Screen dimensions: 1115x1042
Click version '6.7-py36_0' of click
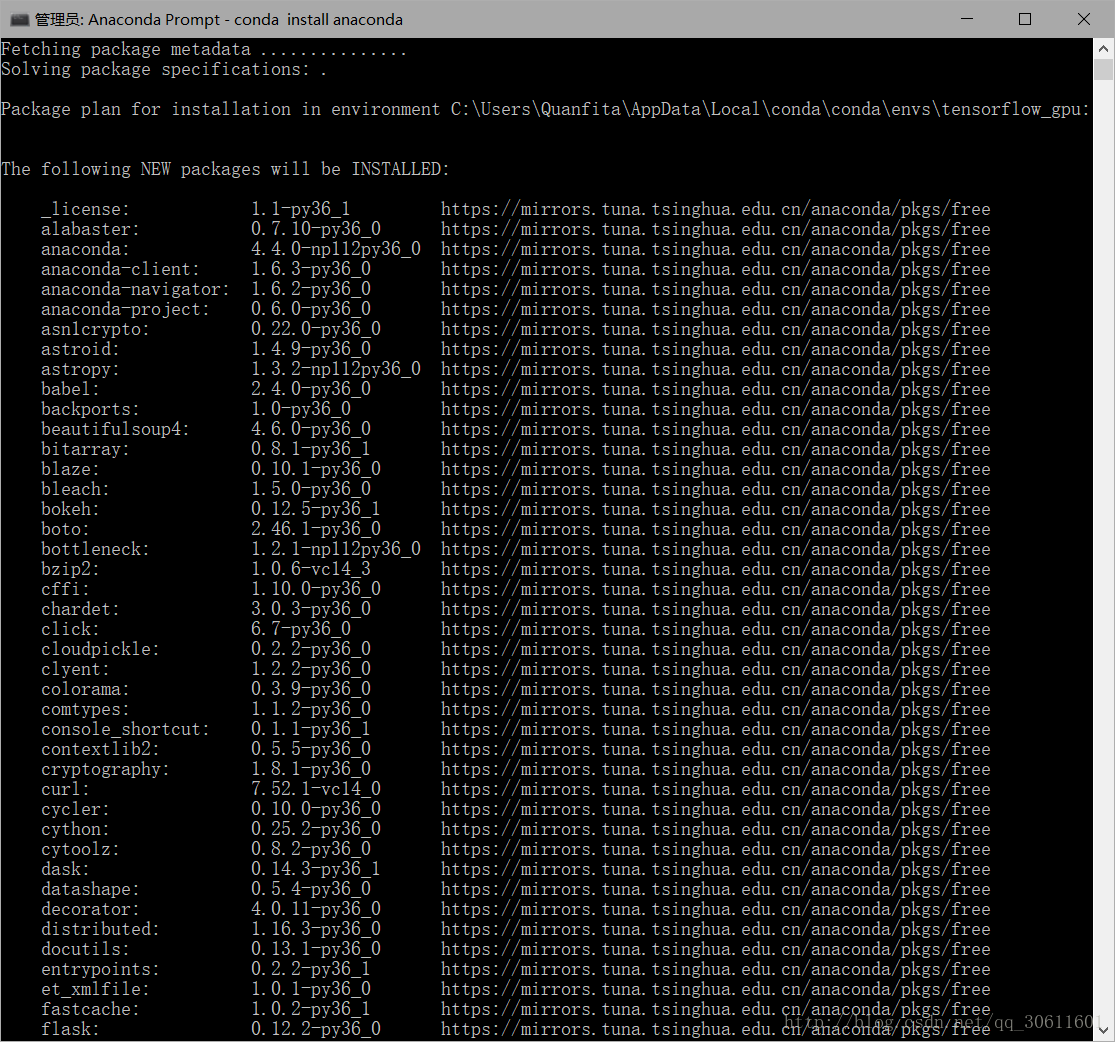(x=301, y=629)
